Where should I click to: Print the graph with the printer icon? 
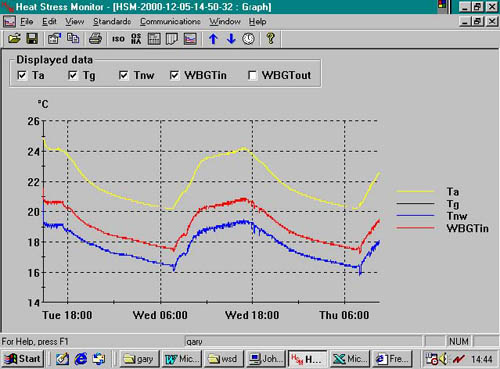pos(95,39)
